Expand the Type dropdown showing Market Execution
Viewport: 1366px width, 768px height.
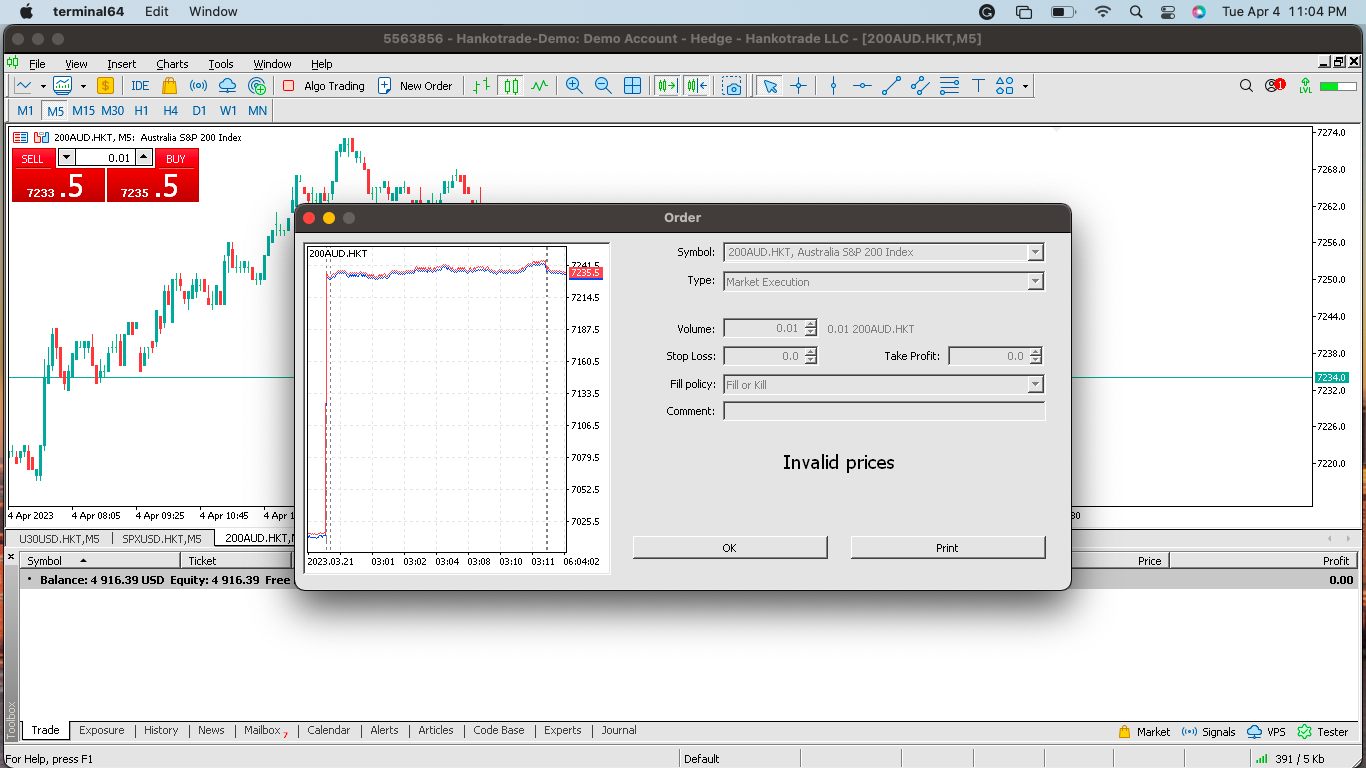pyautogui.click(x=1036, y=282)
